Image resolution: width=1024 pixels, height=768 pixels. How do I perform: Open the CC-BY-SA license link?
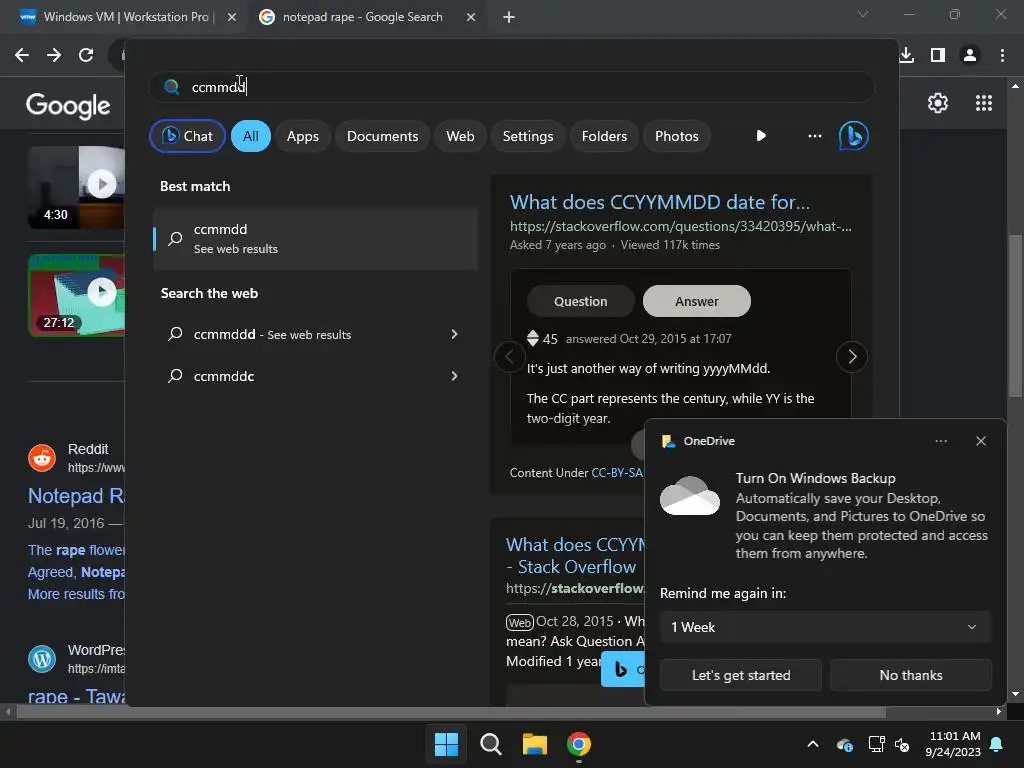[x=616, y=473]
